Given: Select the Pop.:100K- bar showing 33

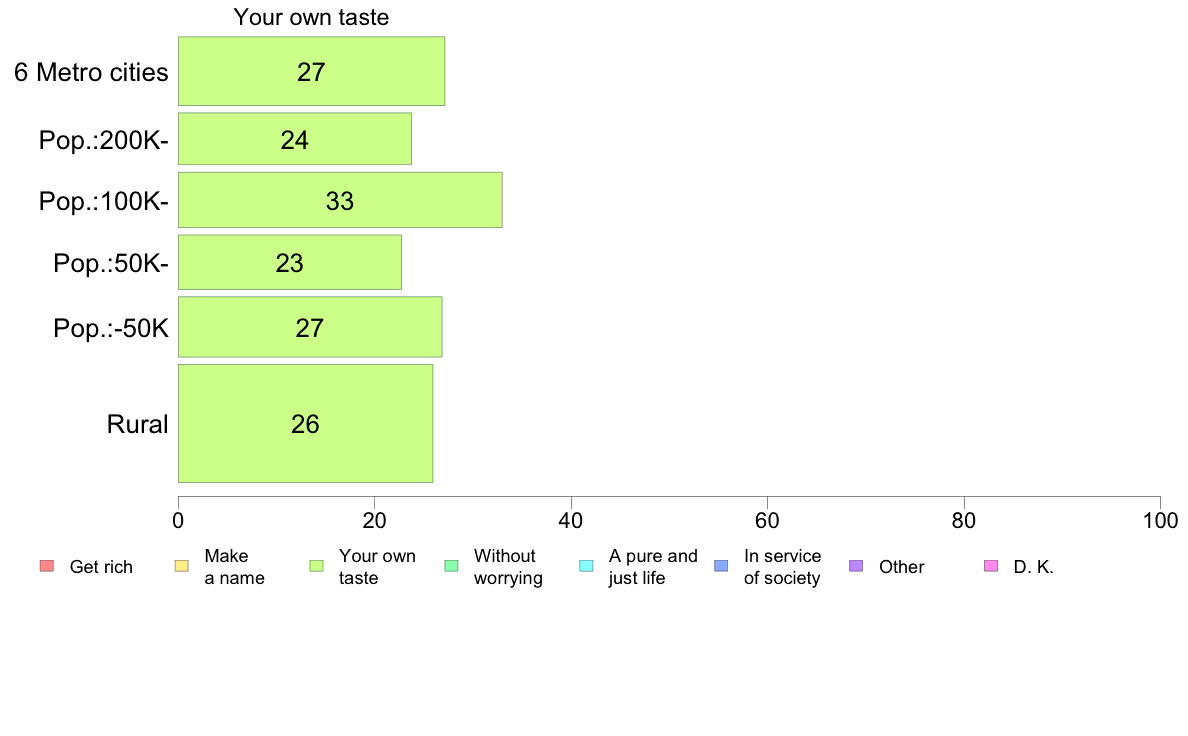Looking at the screenshot, I should pos(340,200).
